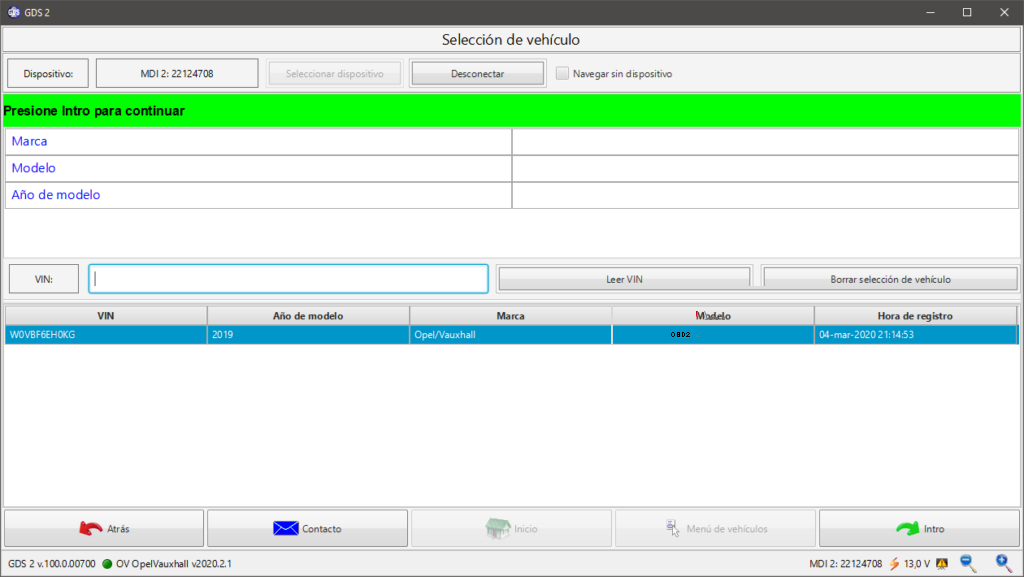1024x577 pixels.
Task: Click the Marca column header
Action: coord(510,316)
